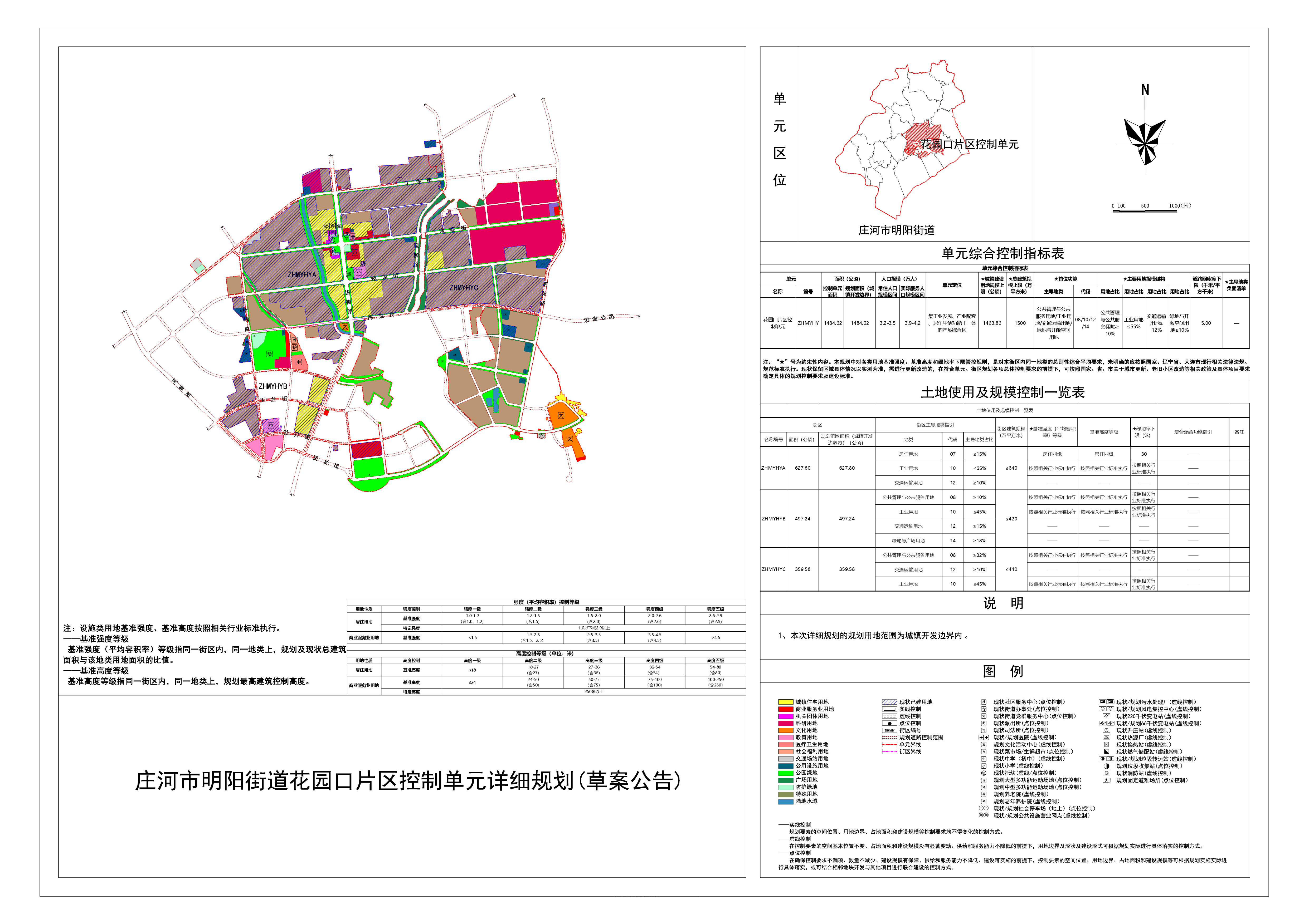Select the 老 legend icon for 规划老年养护院
Viewport: 1309px width, 924px height.
click(984, 801)
